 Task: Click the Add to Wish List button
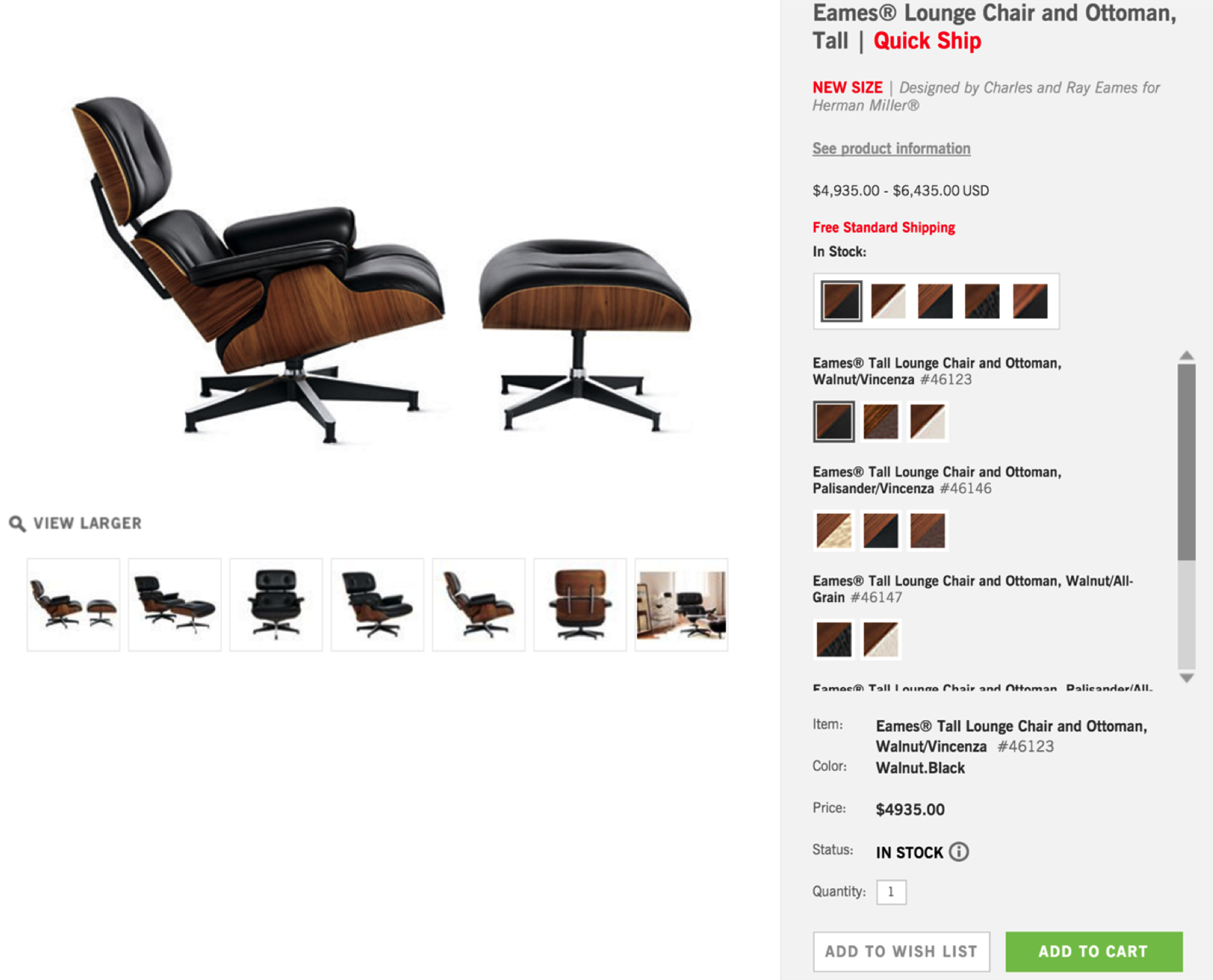coord(901,951)
